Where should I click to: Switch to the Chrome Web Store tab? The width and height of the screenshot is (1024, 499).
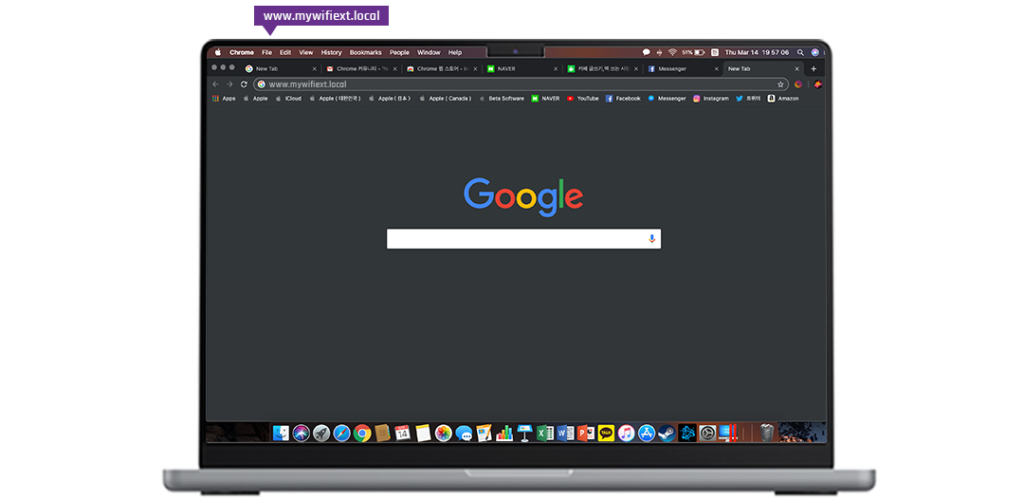tap(441, 69)
